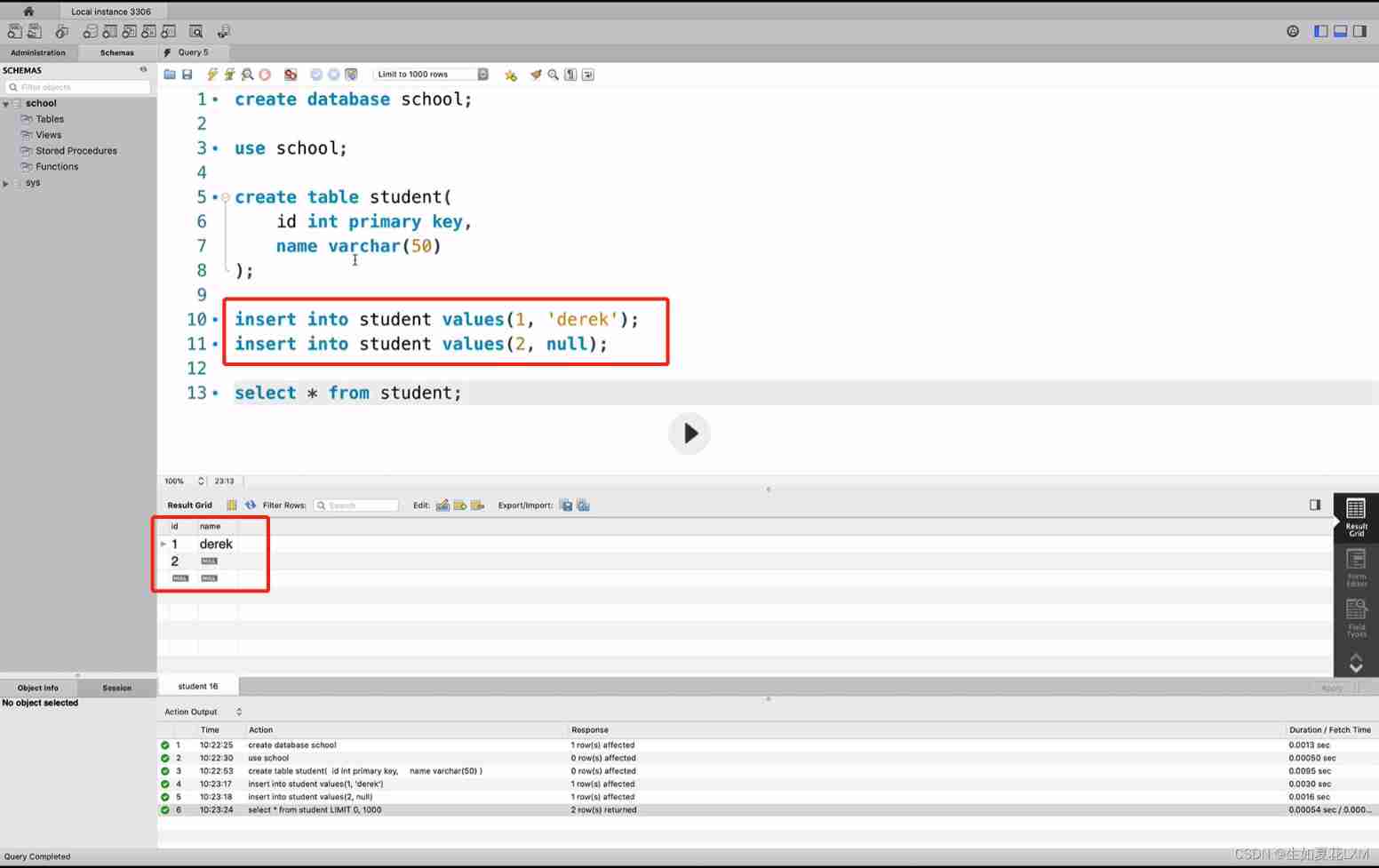Image resolution: width=1379 pixels, height=868 pixels.
Task: Toggle continue-on-error skull icon
Action: [291, 75]
